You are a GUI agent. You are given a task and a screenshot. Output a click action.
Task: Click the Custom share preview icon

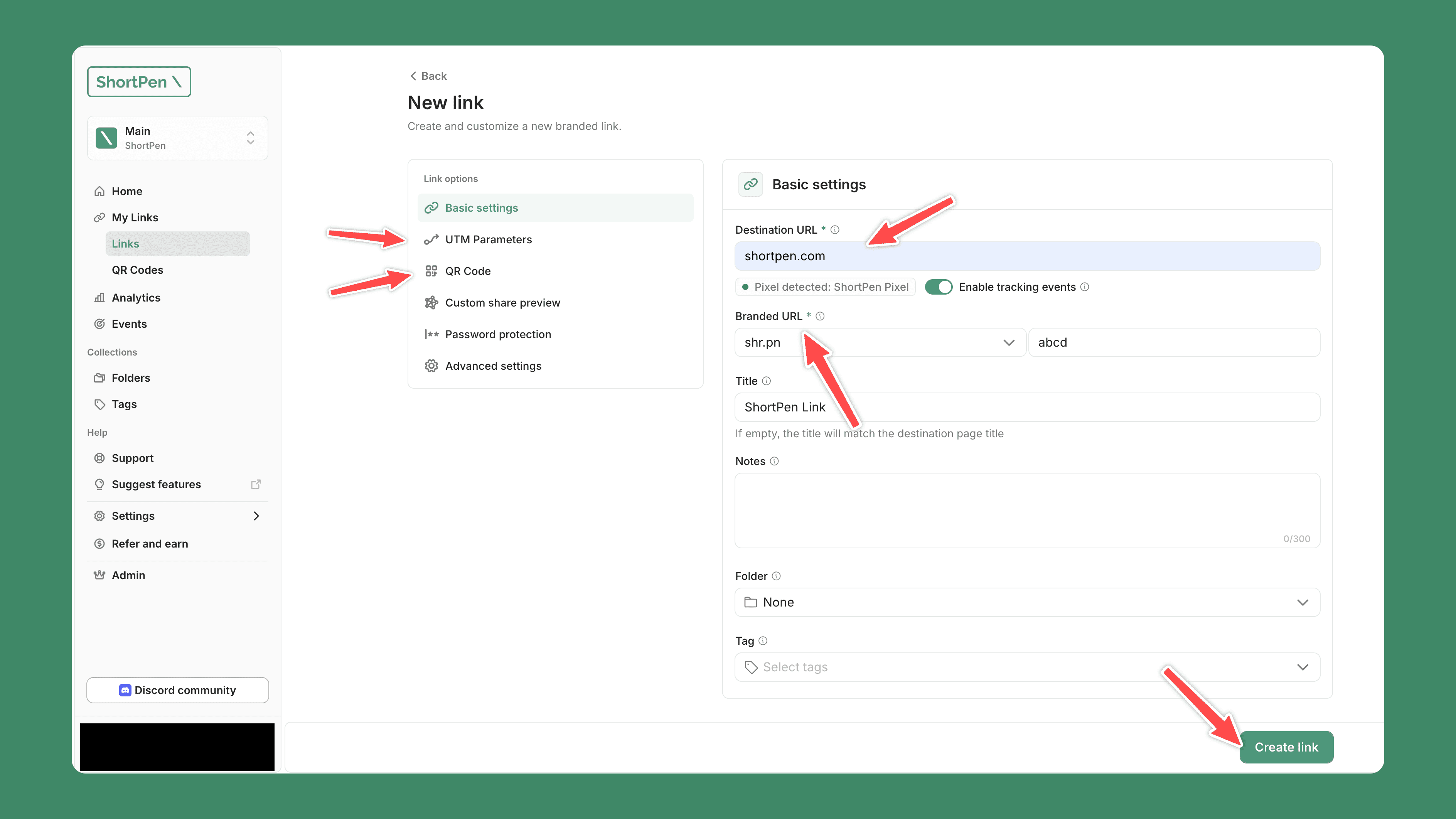431,303
